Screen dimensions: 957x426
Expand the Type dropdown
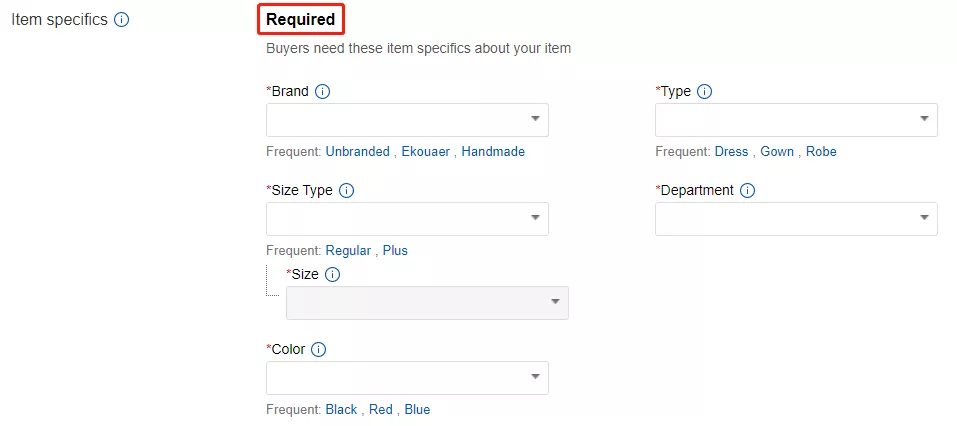click(x=796, y=120)
